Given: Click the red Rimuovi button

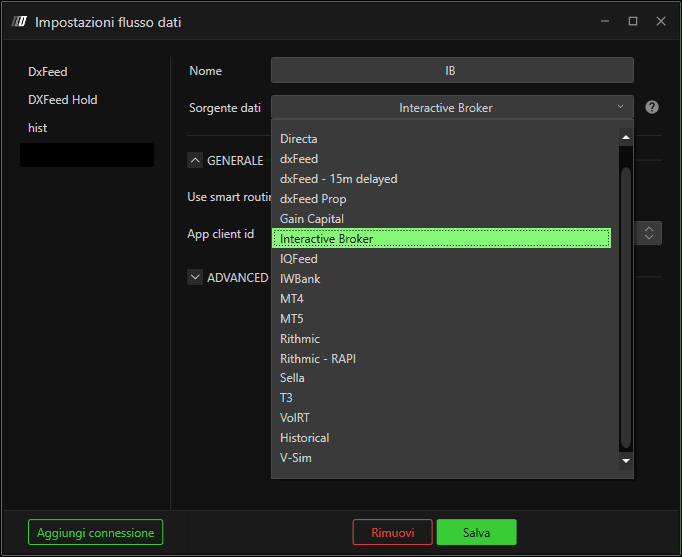Looking at the screenshot, I should click(392, 532).
